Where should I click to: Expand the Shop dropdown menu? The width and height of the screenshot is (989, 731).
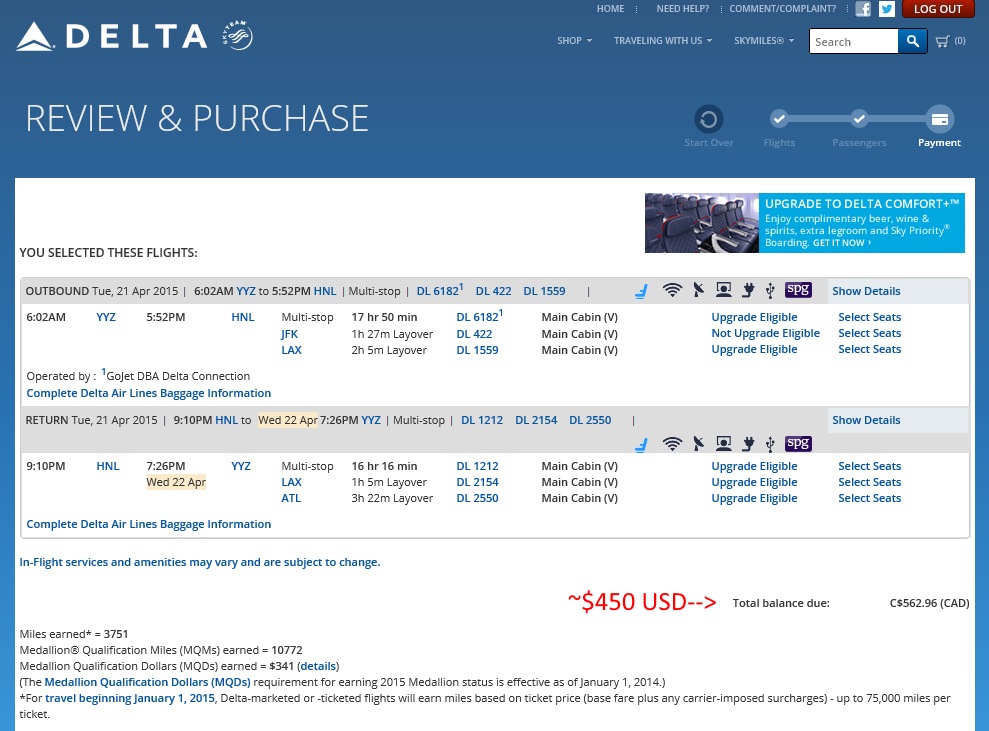(x=574, y=41)
